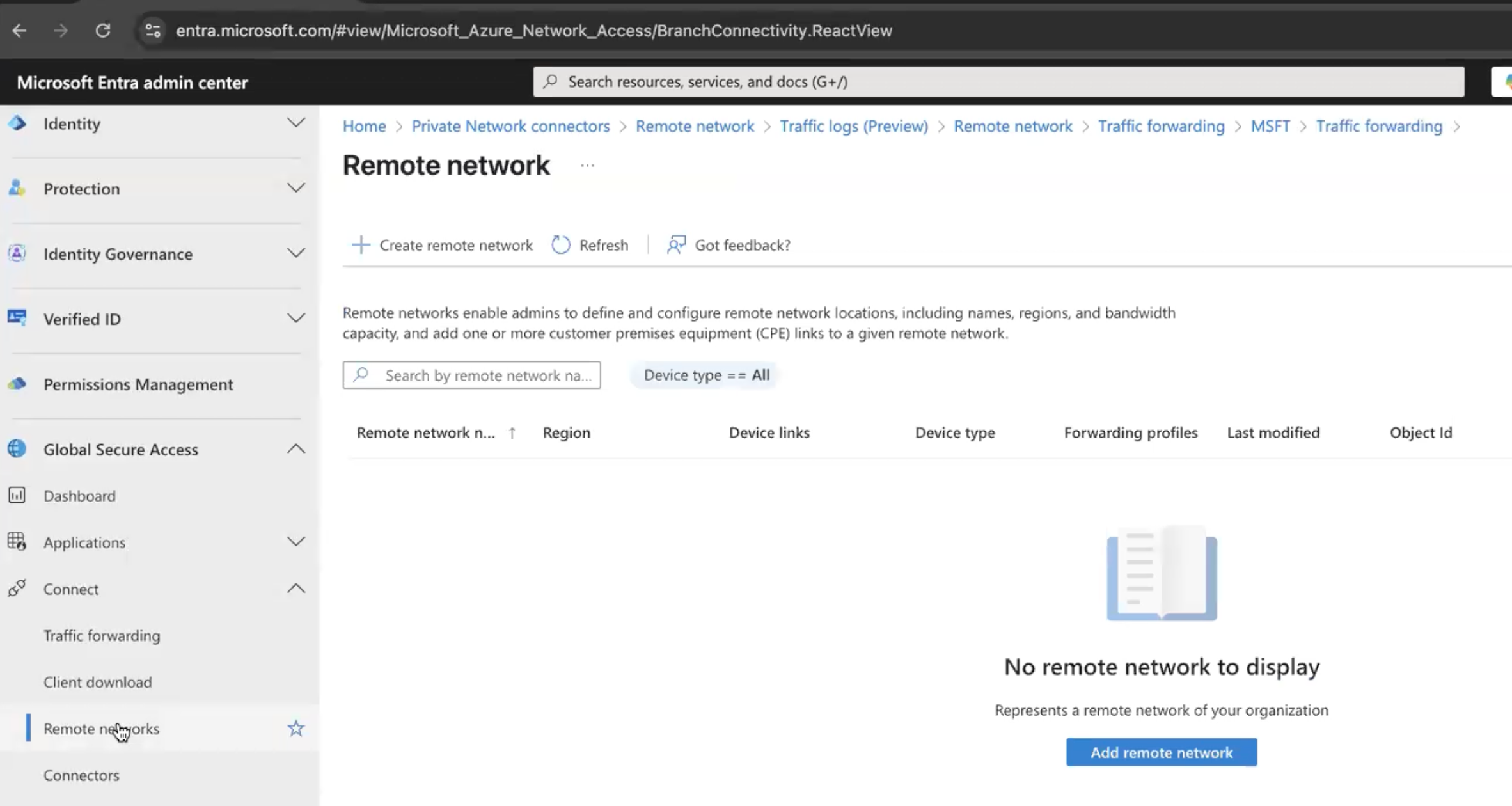Click the Identity section icon
The image size is (1512, 806).
(17, 123)
